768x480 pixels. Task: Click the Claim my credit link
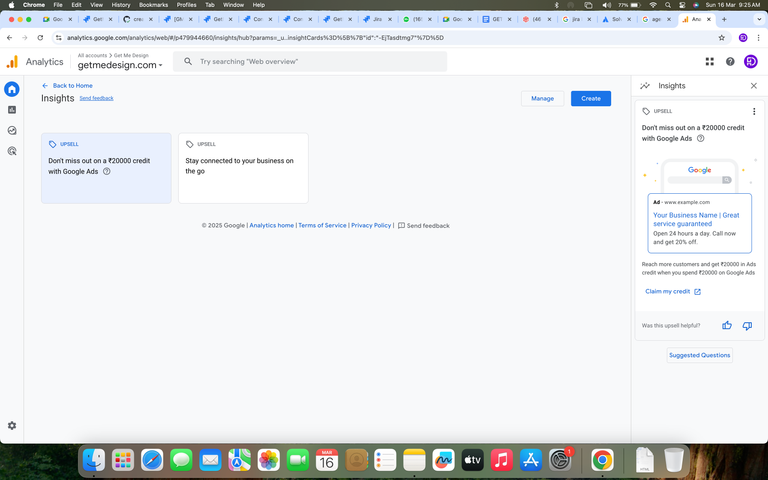pyautogui.click(x=672, y=291)
